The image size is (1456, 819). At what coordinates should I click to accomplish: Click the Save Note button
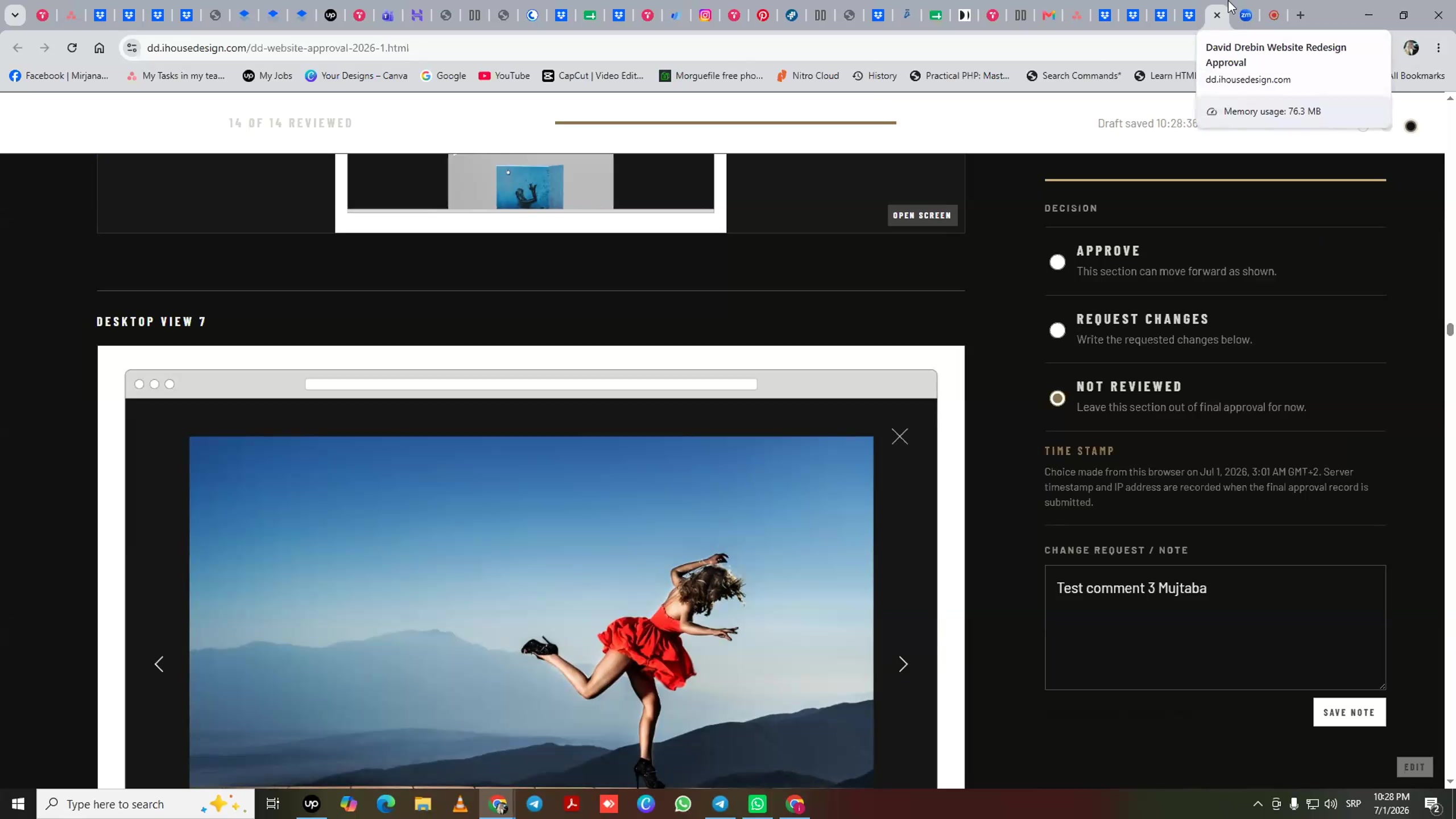(x=1349, y=712)
